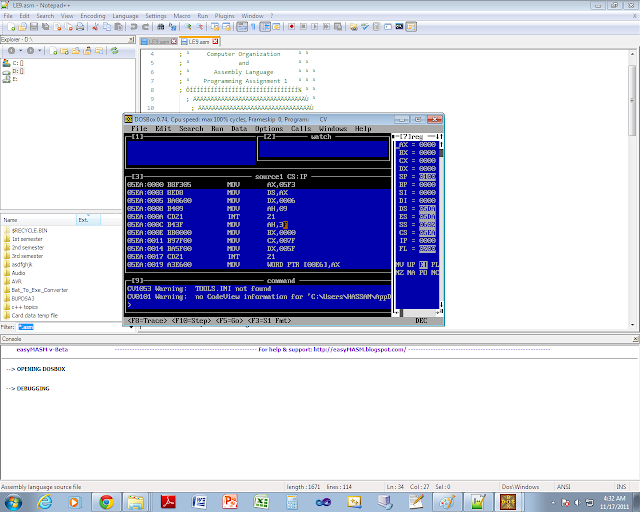Select the C: drive in Explorer tree
640x512 pixels.
[x=13, y=63]
